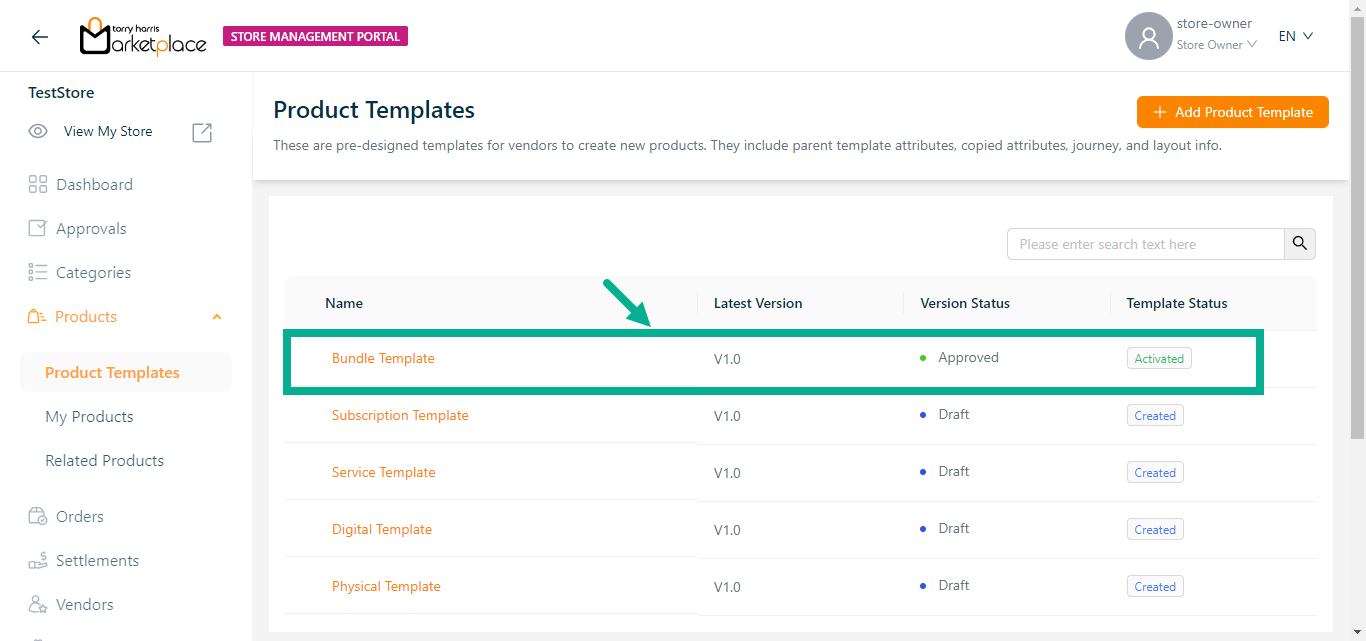Click the View My Store eye icon
The image size is (1366, 641).
click(38, 131)
